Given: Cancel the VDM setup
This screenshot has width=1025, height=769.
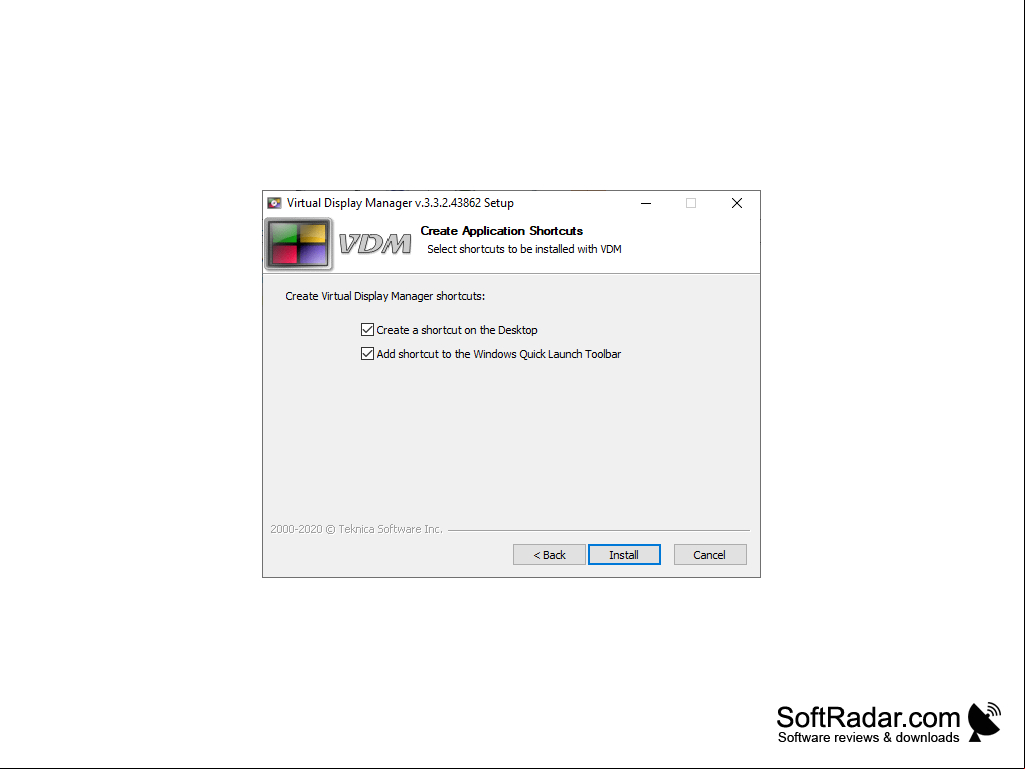Looking at the screenshot, I should pyautogui.click(x=710, y=555).
